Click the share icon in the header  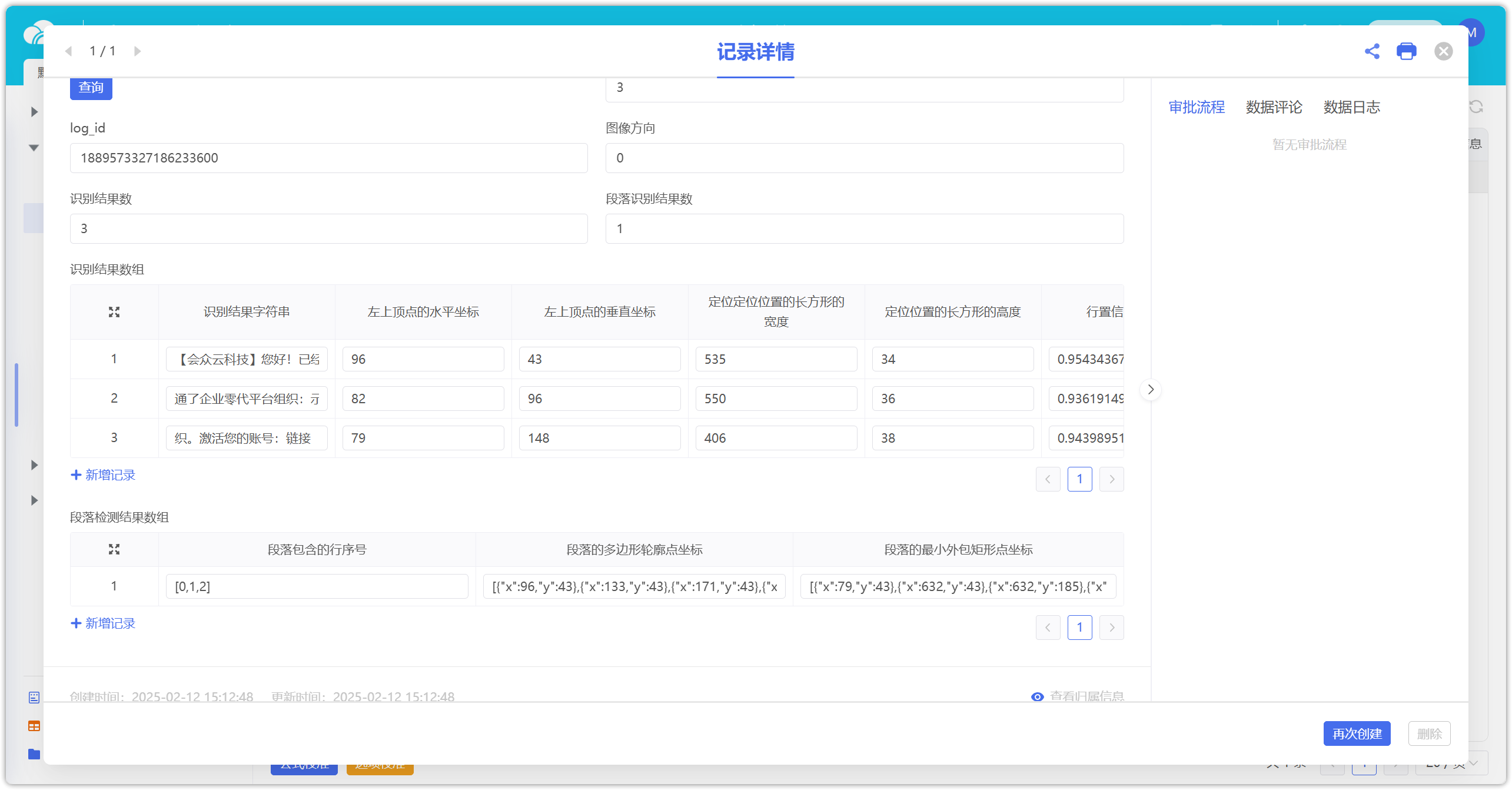pos(1372,51)
